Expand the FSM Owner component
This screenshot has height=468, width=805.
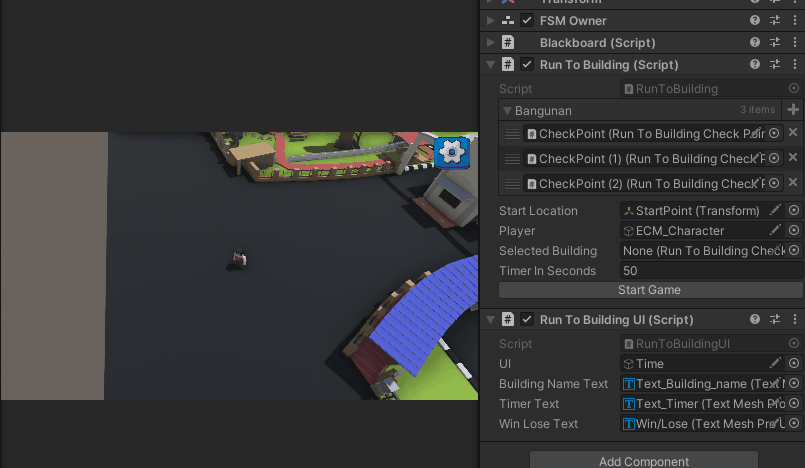(x=490, y=20)
